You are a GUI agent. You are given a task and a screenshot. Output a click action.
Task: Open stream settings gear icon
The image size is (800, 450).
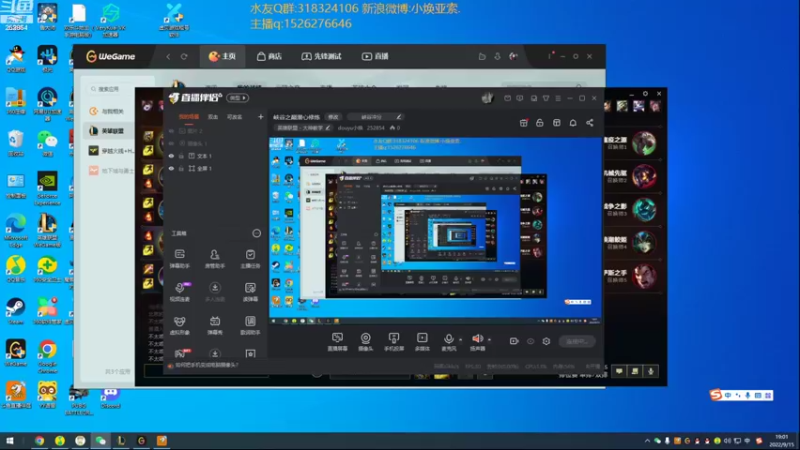tap(546, 341)
